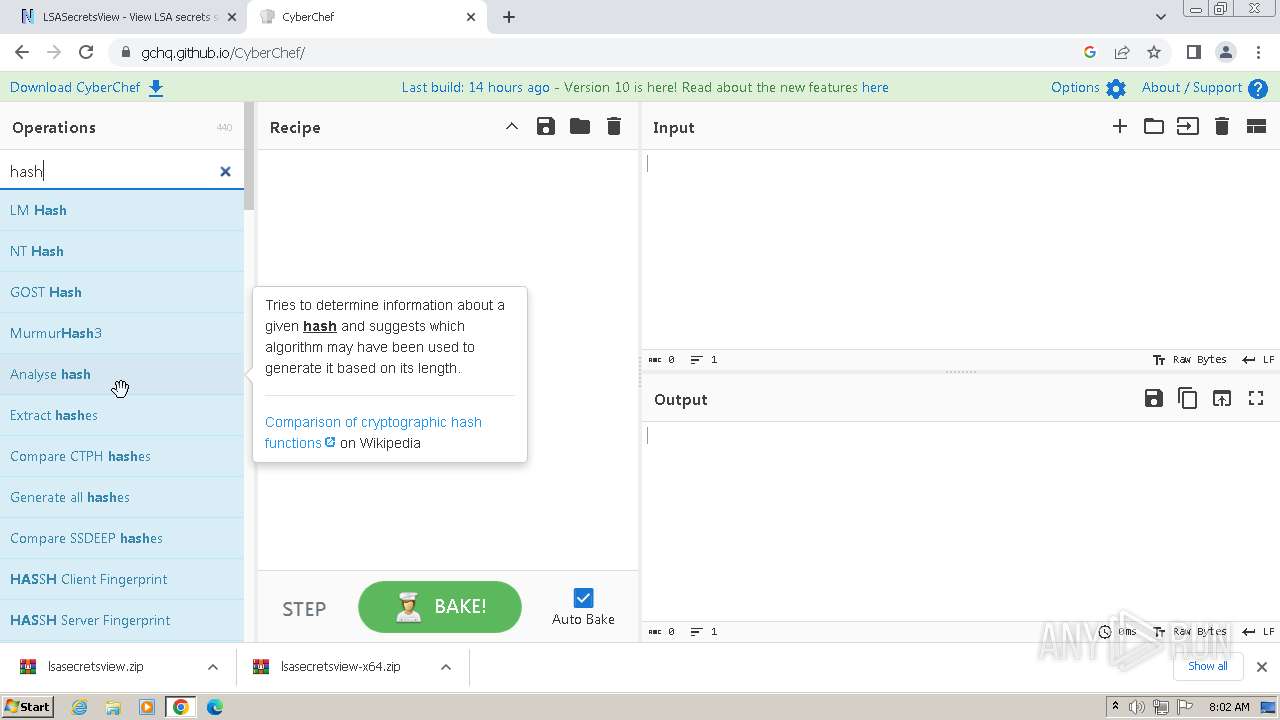Click the BAKE! button
This screenshot has height=720, width=1280.
440,607
